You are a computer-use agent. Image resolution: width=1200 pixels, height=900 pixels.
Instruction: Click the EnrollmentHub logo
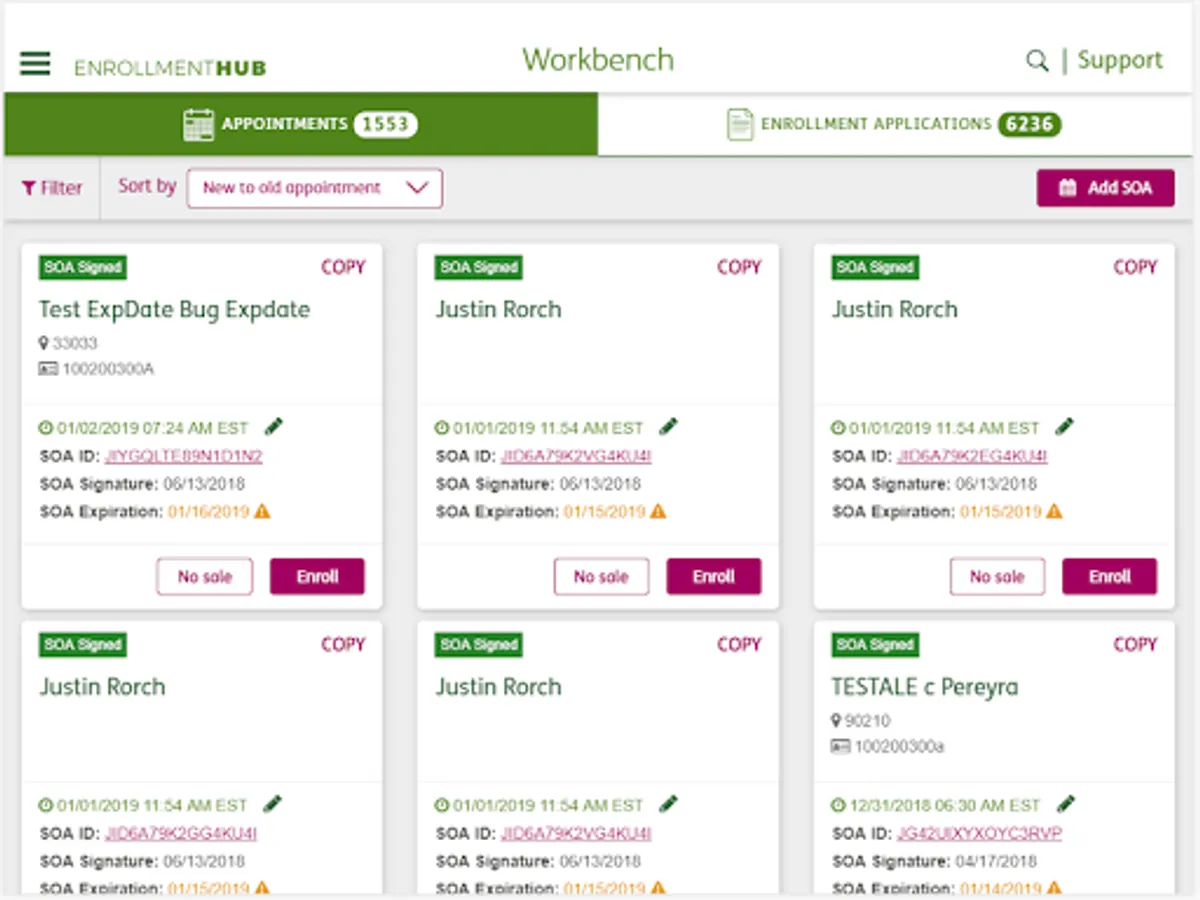[170, 68]
